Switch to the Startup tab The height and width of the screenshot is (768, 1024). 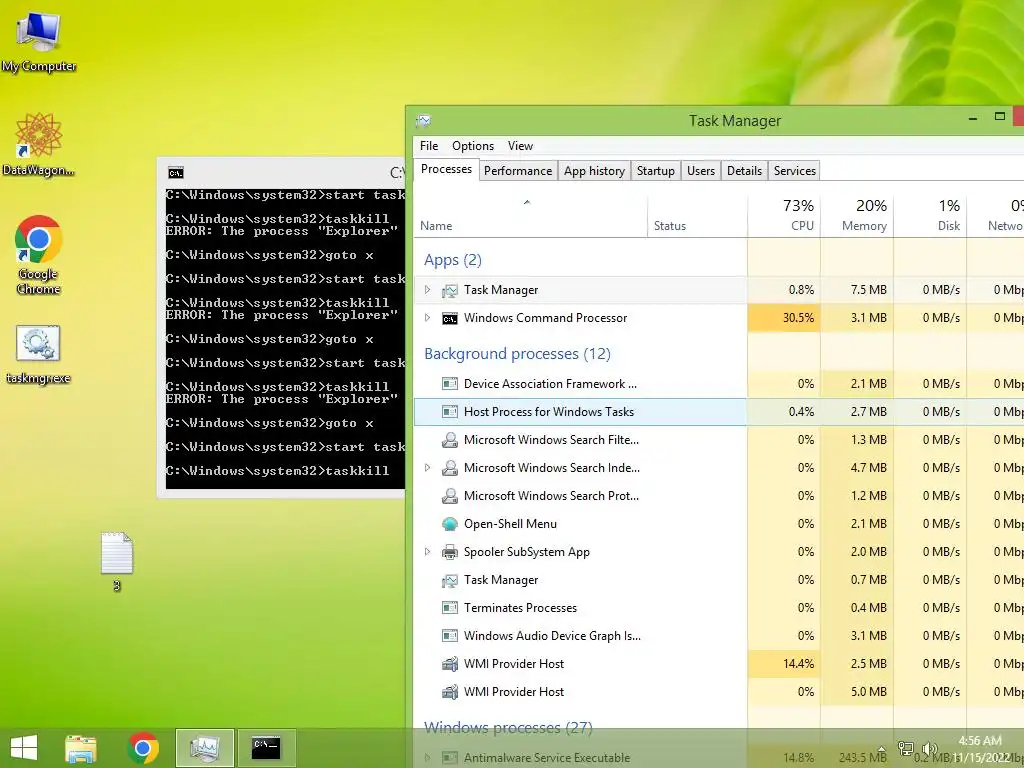click(x=656, y=170)
